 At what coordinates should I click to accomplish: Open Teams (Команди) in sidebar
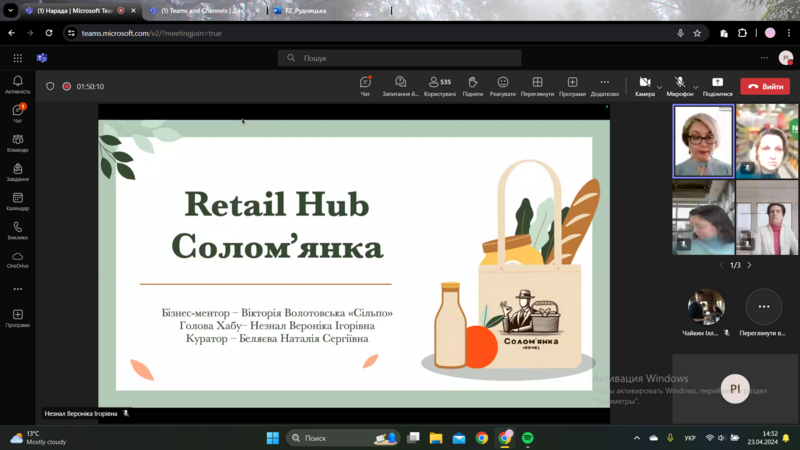[17, 143]
